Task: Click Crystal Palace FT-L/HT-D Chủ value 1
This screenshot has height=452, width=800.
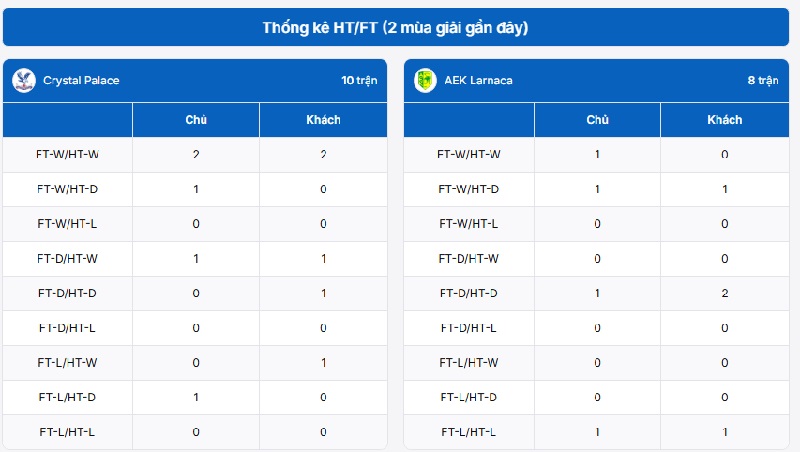Action: pos(196,397)
